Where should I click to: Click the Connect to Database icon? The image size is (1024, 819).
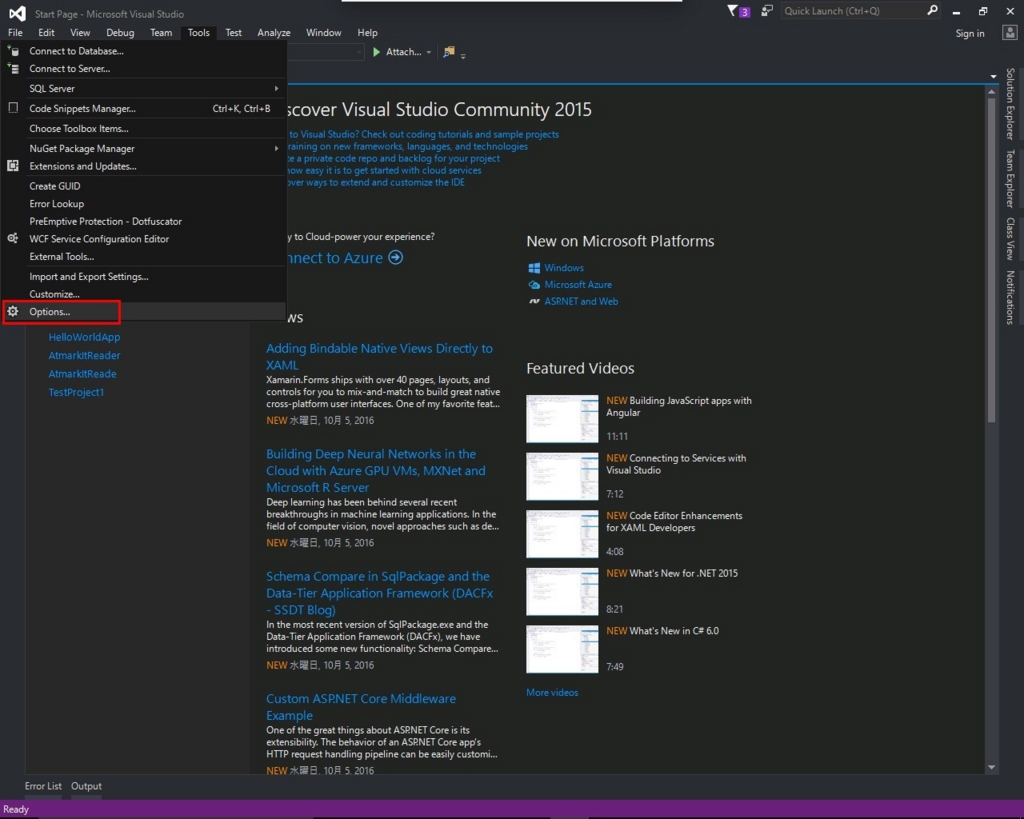click(x=13, y=50)
